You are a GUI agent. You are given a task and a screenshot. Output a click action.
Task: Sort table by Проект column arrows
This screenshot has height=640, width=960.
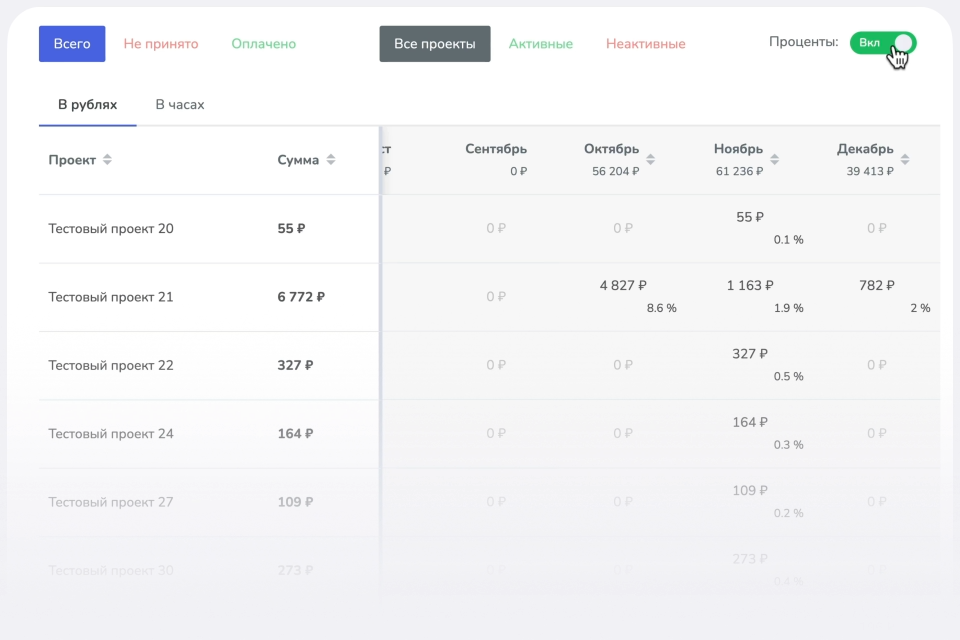[x=107, y=160]
